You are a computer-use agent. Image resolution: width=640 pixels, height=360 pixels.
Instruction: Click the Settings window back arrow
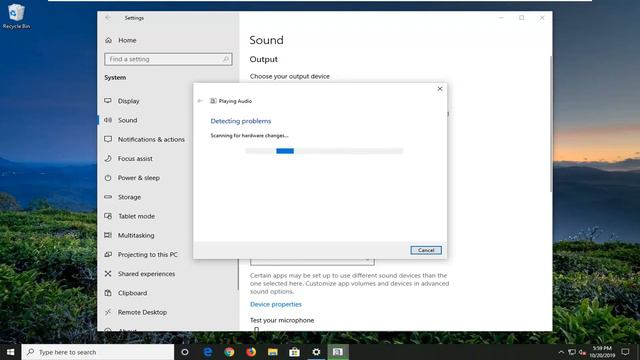108,18
